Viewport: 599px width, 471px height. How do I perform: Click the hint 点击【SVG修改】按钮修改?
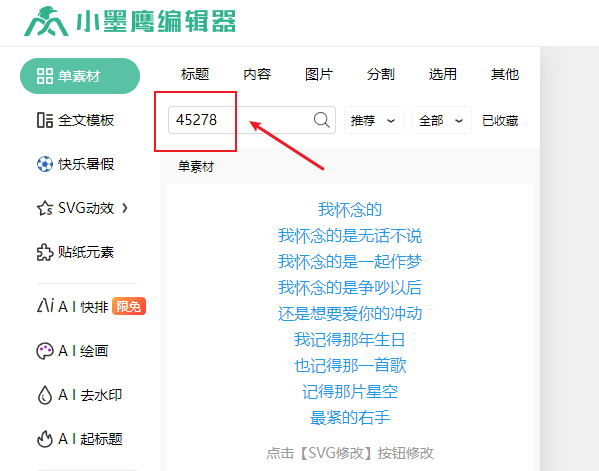(x=350, y=453)
